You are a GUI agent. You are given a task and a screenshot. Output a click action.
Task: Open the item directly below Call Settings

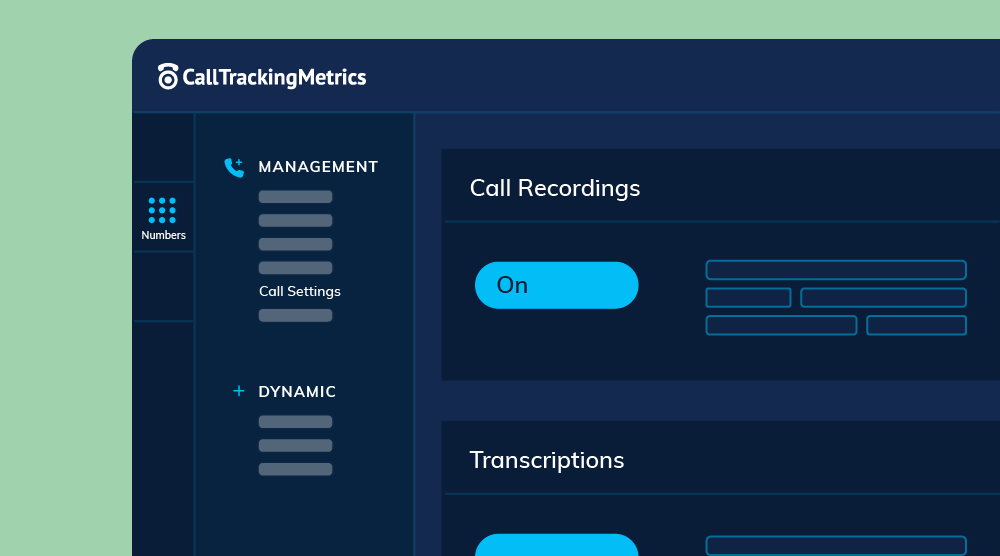tap(295, 316)
